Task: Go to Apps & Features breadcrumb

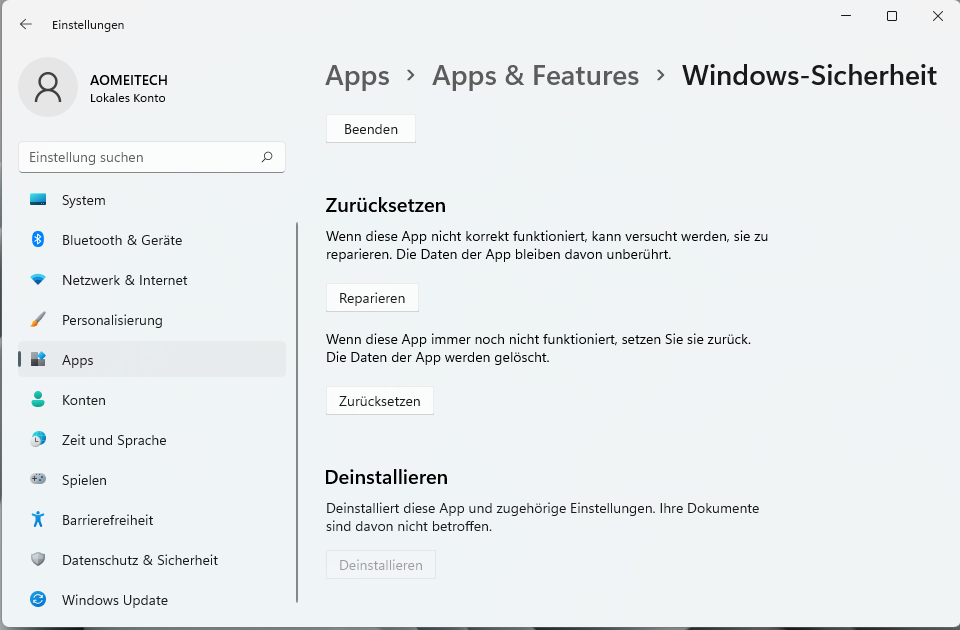Action: tap(535, 76)
